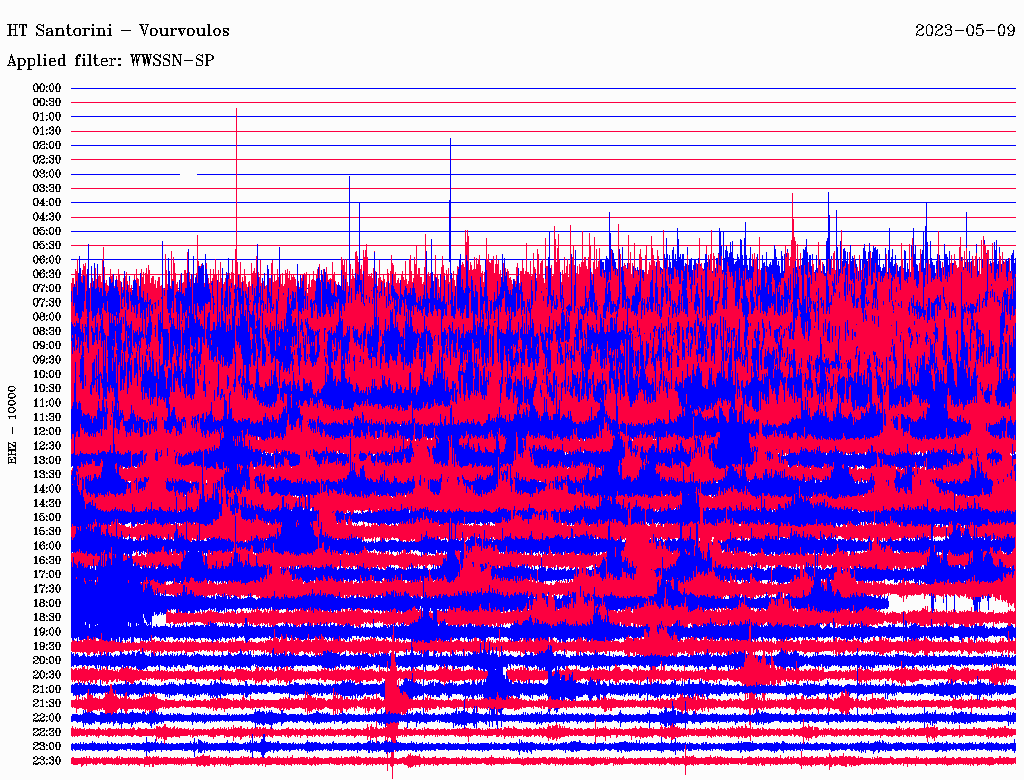Select the 01:00 time label

(47, 117)
